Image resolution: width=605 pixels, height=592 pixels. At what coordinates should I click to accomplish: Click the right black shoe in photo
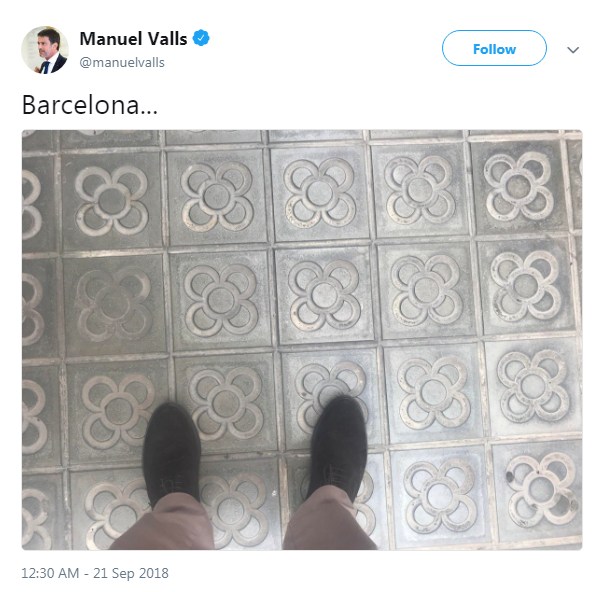tap(338, 448)
